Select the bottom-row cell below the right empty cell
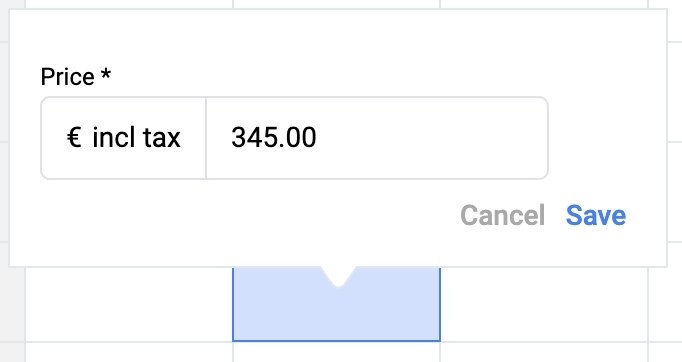The image size is (682, 362). [544, 352]
